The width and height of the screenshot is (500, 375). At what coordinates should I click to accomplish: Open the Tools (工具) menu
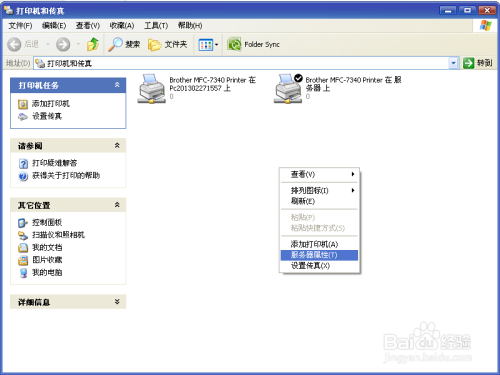coord(156,26)
